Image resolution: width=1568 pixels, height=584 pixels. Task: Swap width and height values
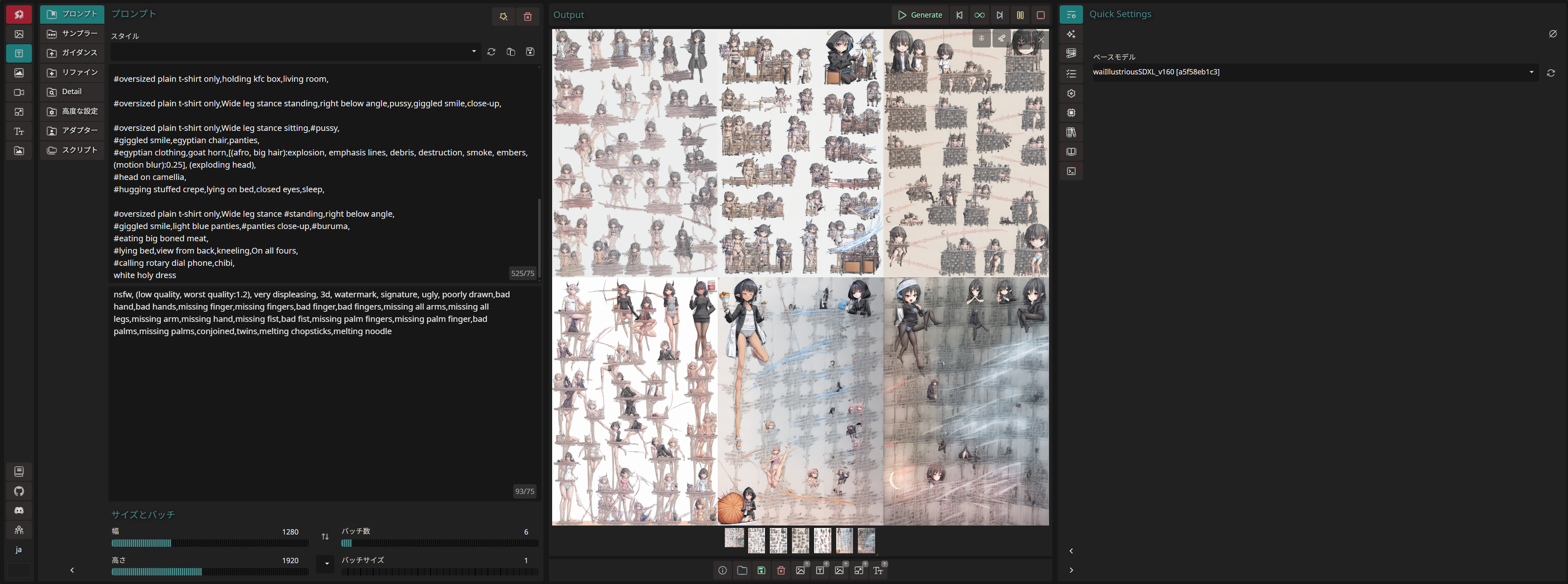pos(325,537)
